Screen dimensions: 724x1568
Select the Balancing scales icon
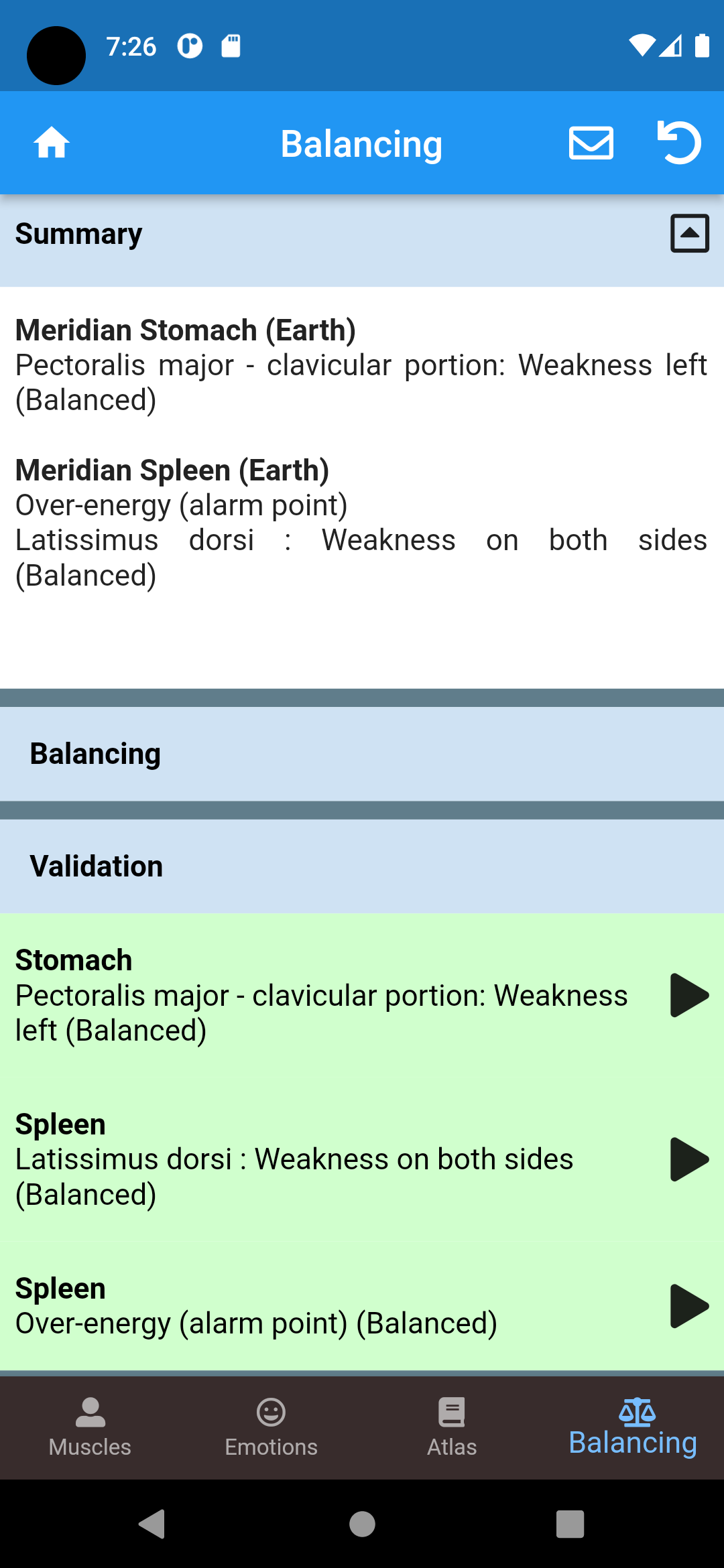(637, 1413)
